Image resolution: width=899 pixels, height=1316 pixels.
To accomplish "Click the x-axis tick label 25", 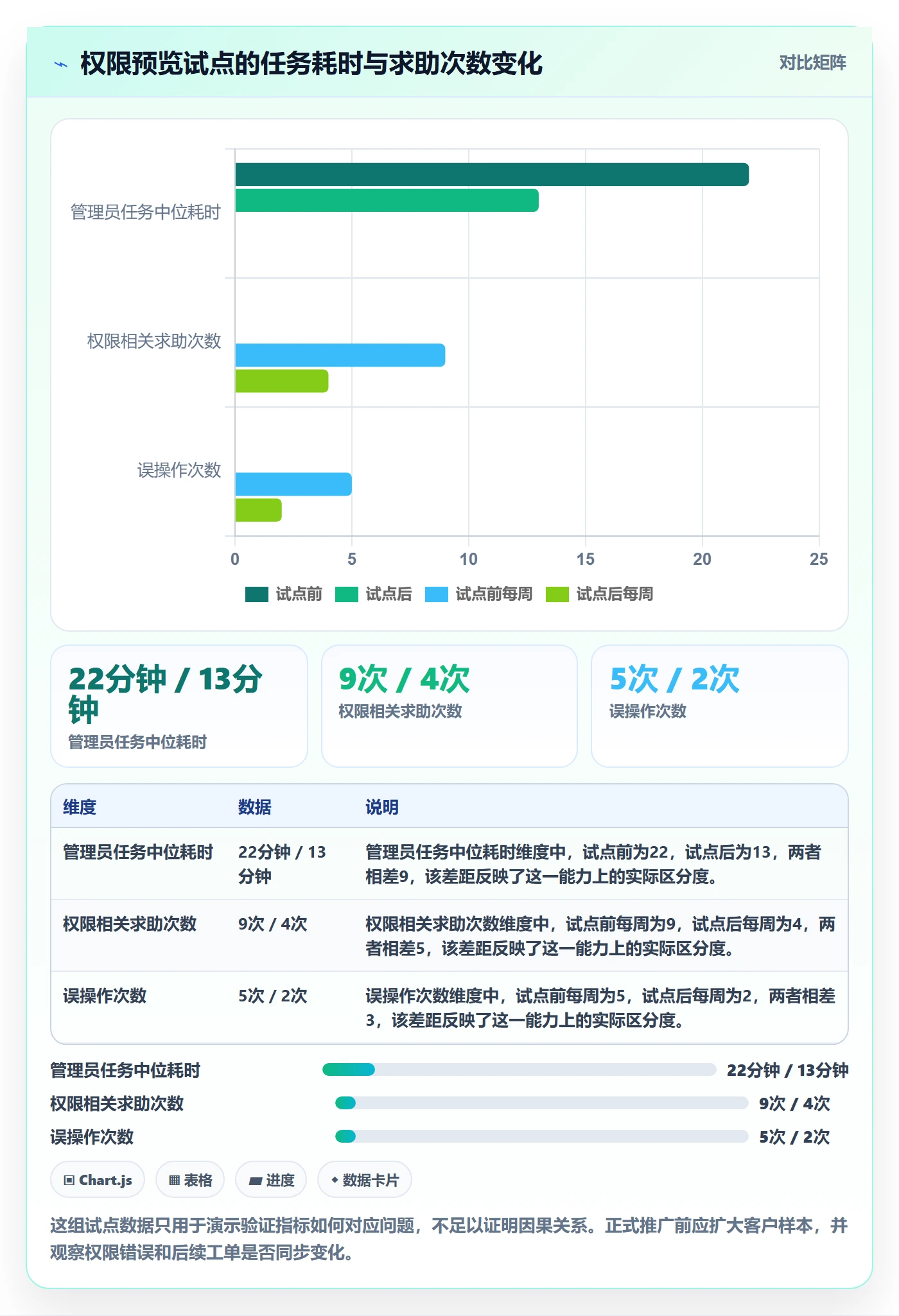I will tap(819, 559).
